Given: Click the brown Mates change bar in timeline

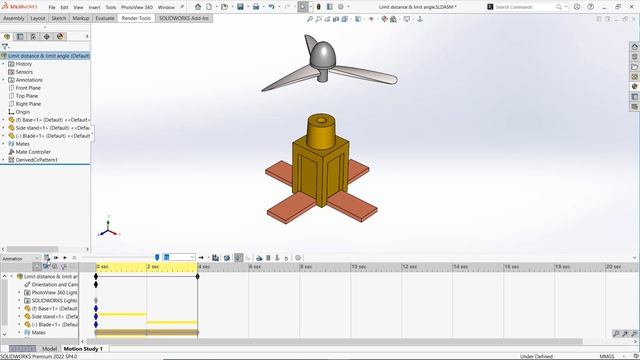Looking at the screenshot, I should click(x=147, y=333).
